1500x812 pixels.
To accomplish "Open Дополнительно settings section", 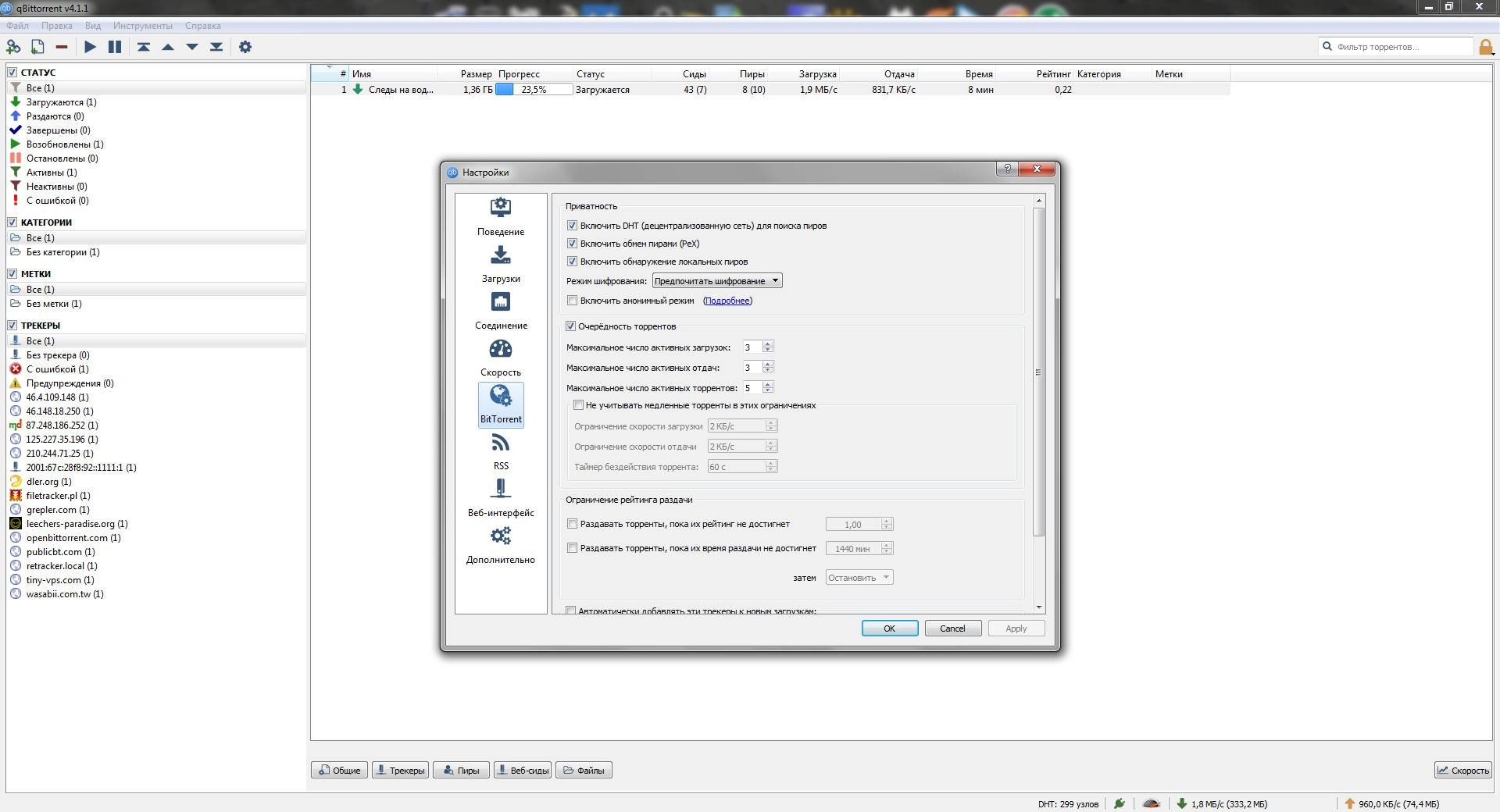I will point(501,545).
